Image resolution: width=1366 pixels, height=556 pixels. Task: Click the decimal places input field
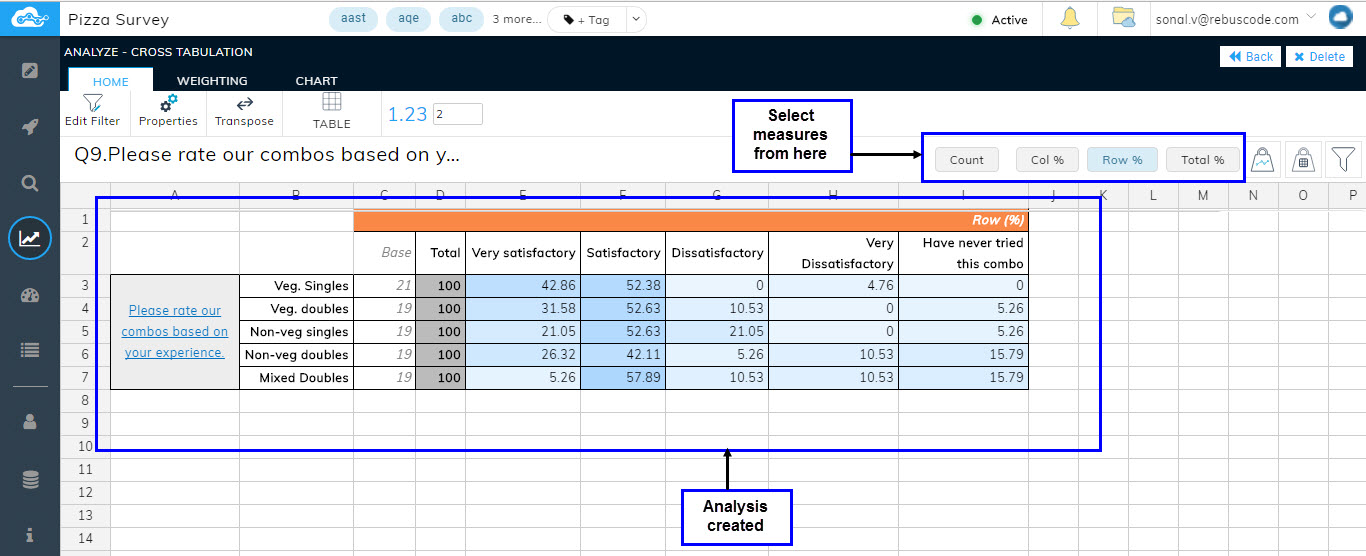(458, 114)
